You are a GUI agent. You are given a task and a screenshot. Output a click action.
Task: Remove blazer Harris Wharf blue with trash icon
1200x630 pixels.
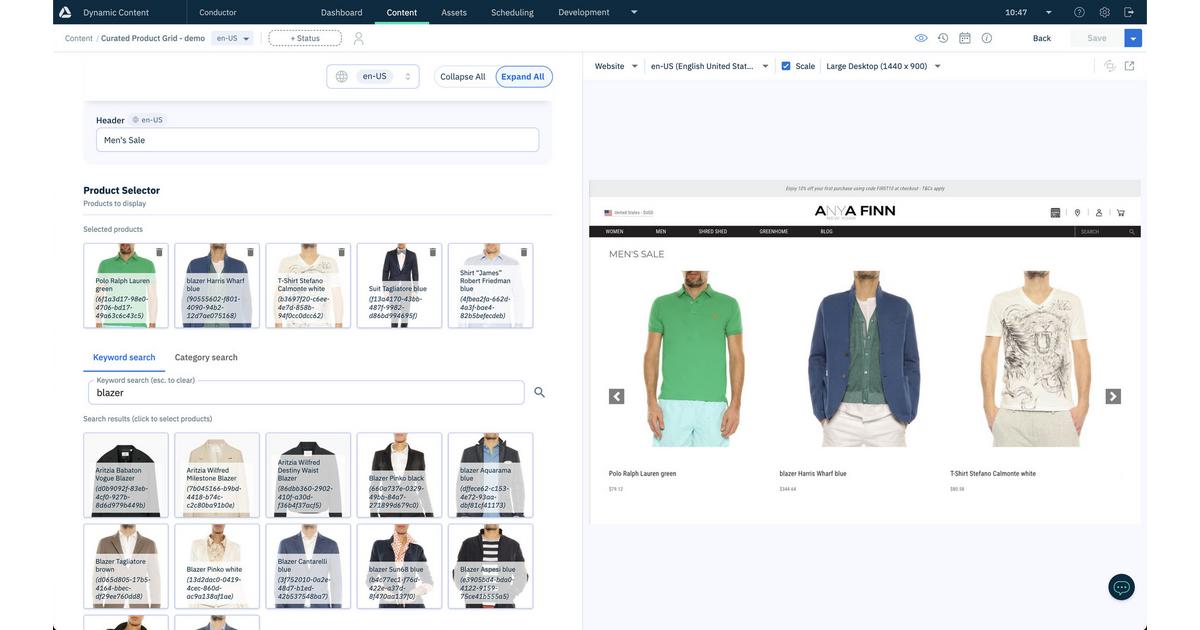[x=250, y=252]
